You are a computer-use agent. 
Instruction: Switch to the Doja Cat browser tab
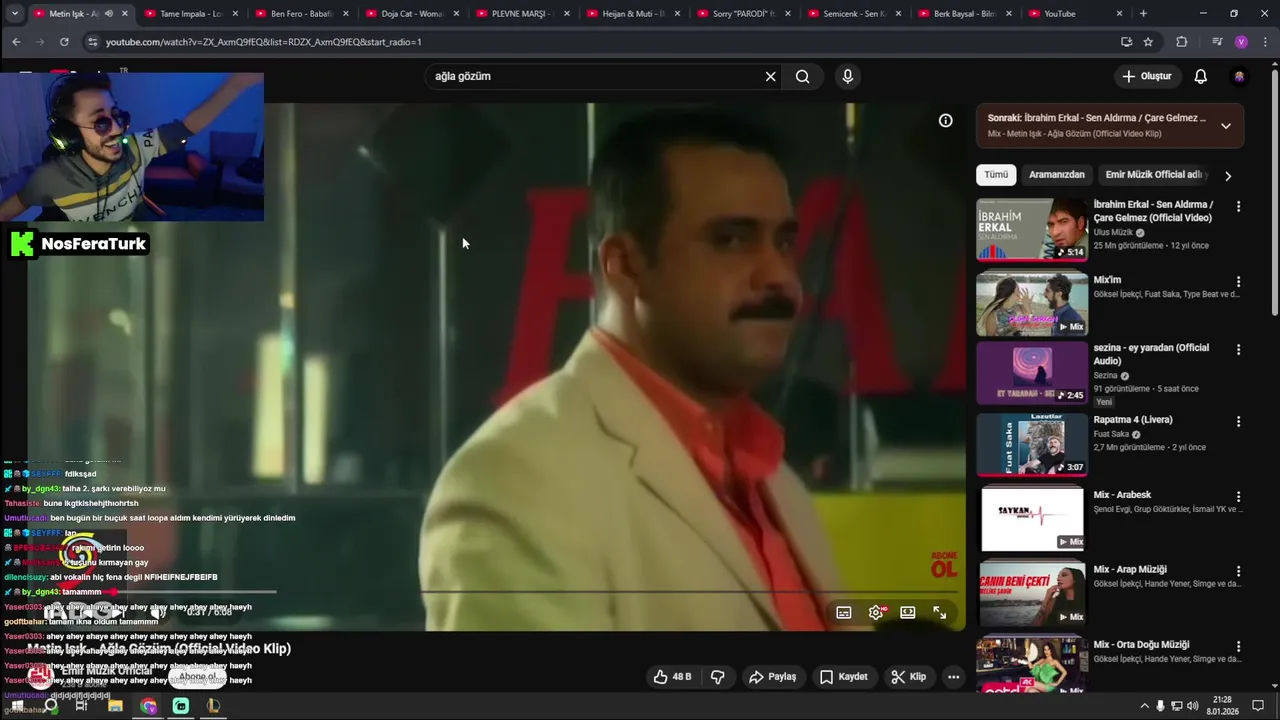412,14
